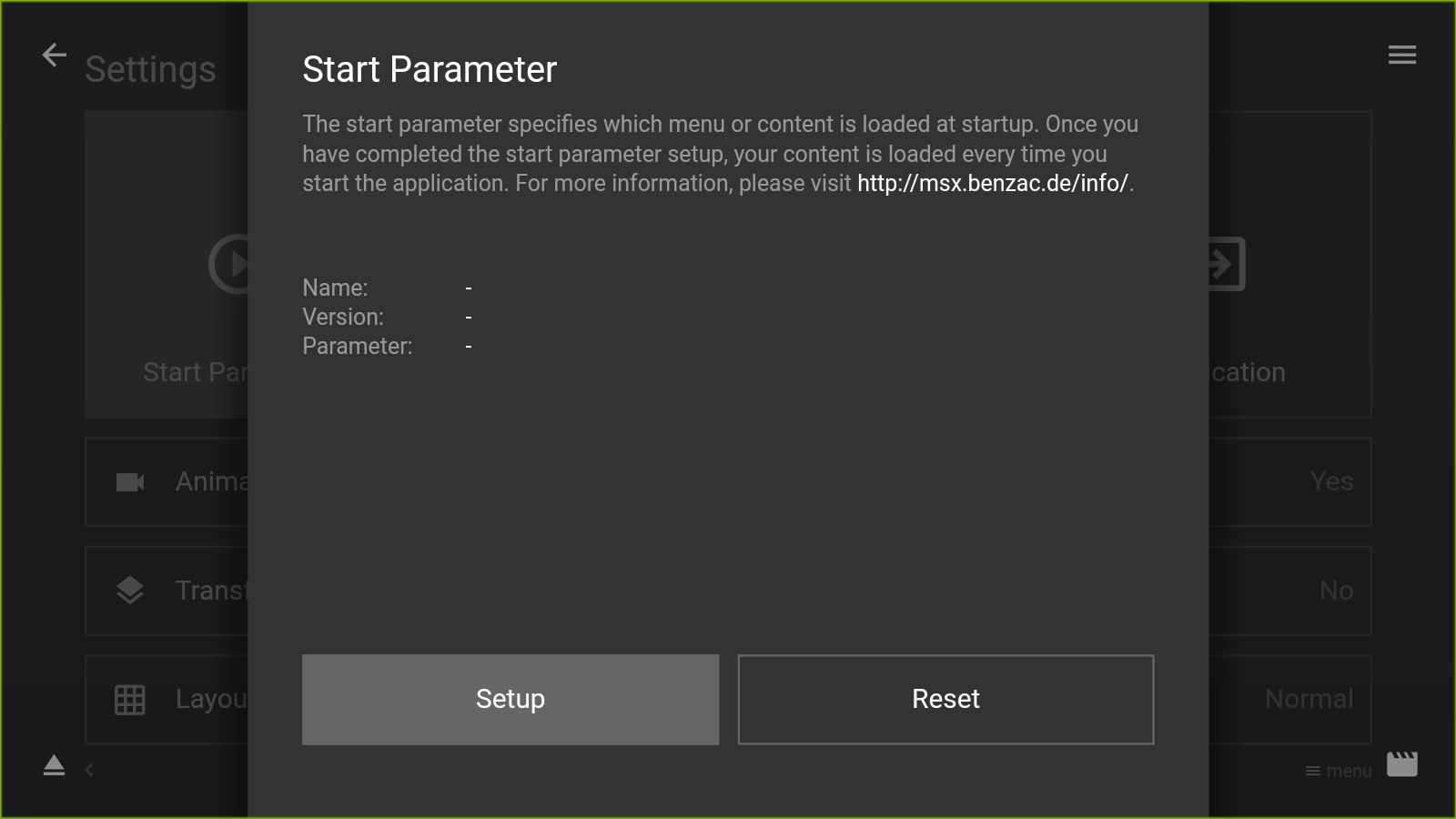Viewport: 1456px width, 819px height.
Task: Click the Setup button
Action: tap(511, 700)
